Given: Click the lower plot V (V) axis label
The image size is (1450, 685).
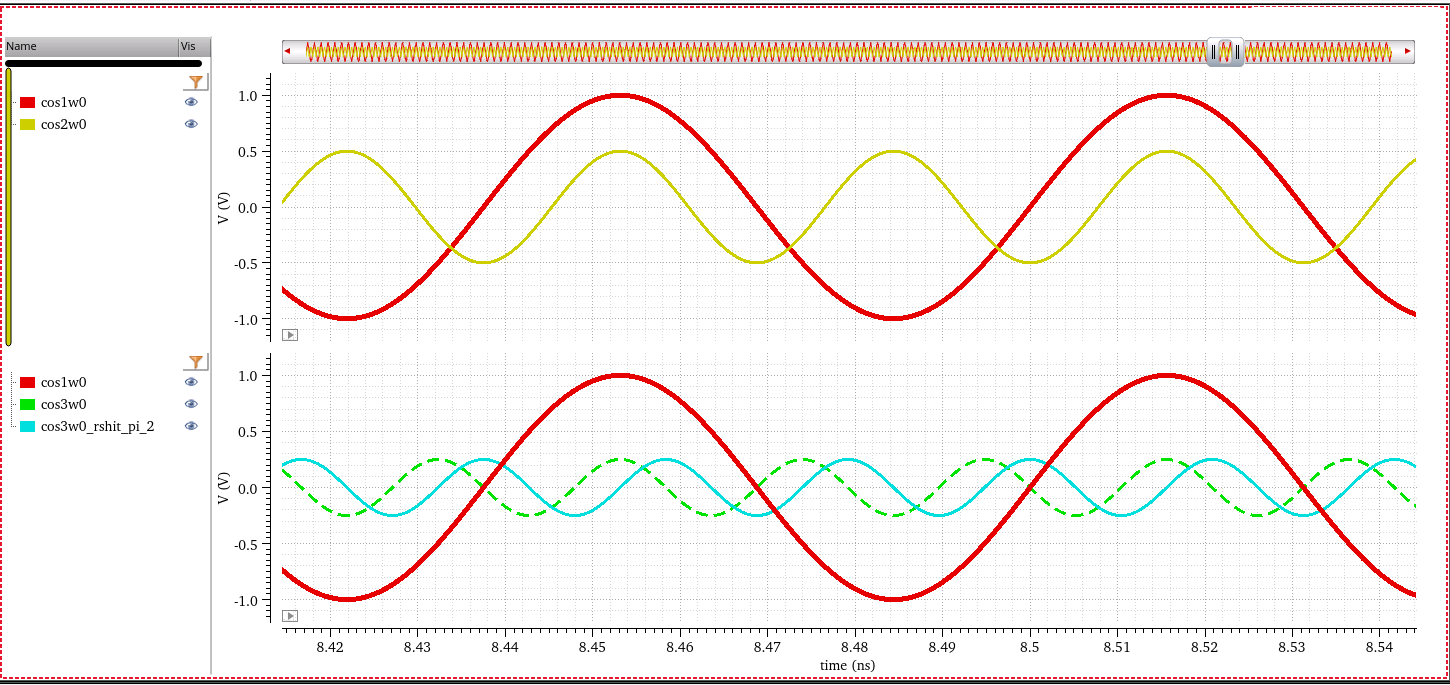Looking at the screenshot, I should (x=225, y=486).
